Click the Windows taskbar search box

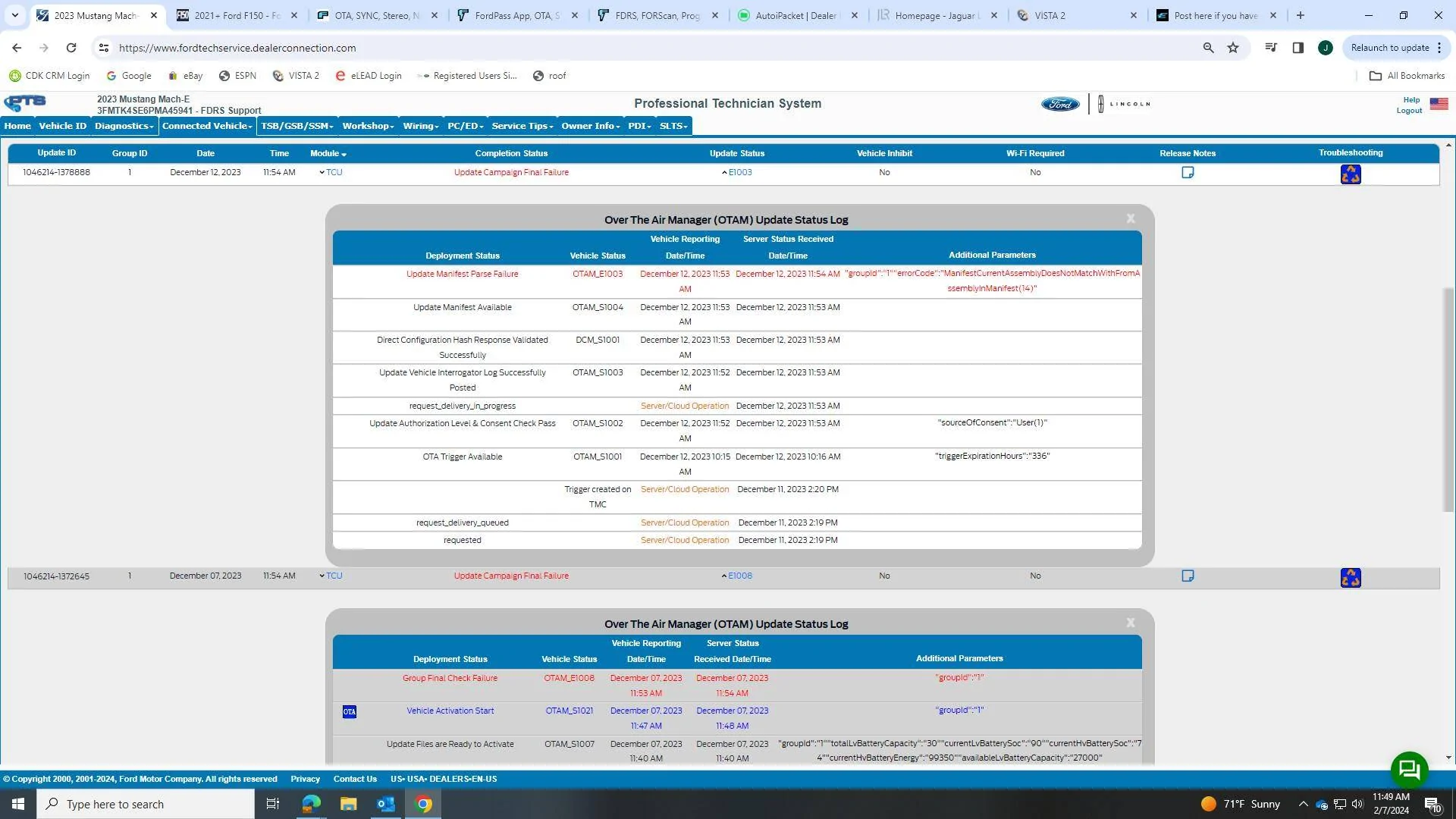[146, 804]
